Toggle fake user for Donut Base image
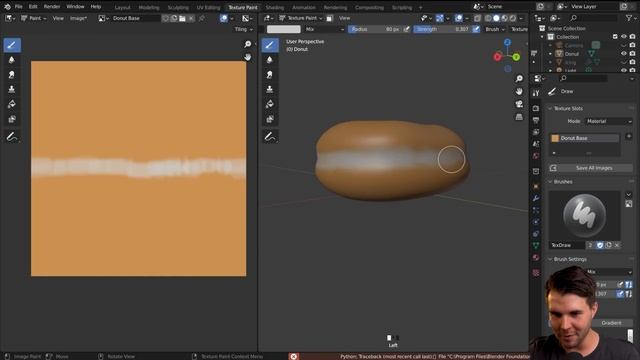The width and height of the screenshot is (640, 360). (x=165, y=18)
